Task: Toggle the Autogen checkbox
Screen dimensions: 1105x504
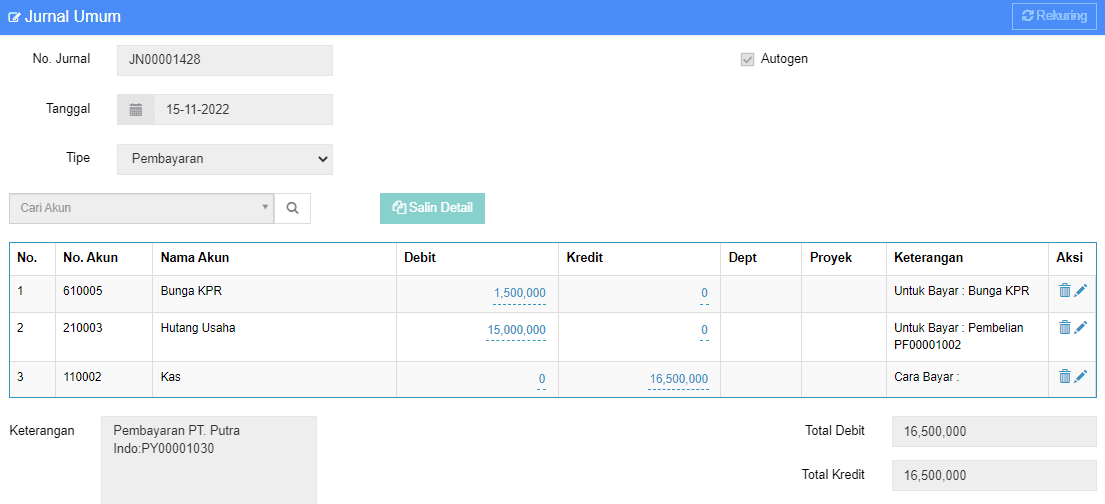Action: tap(748, 59)
